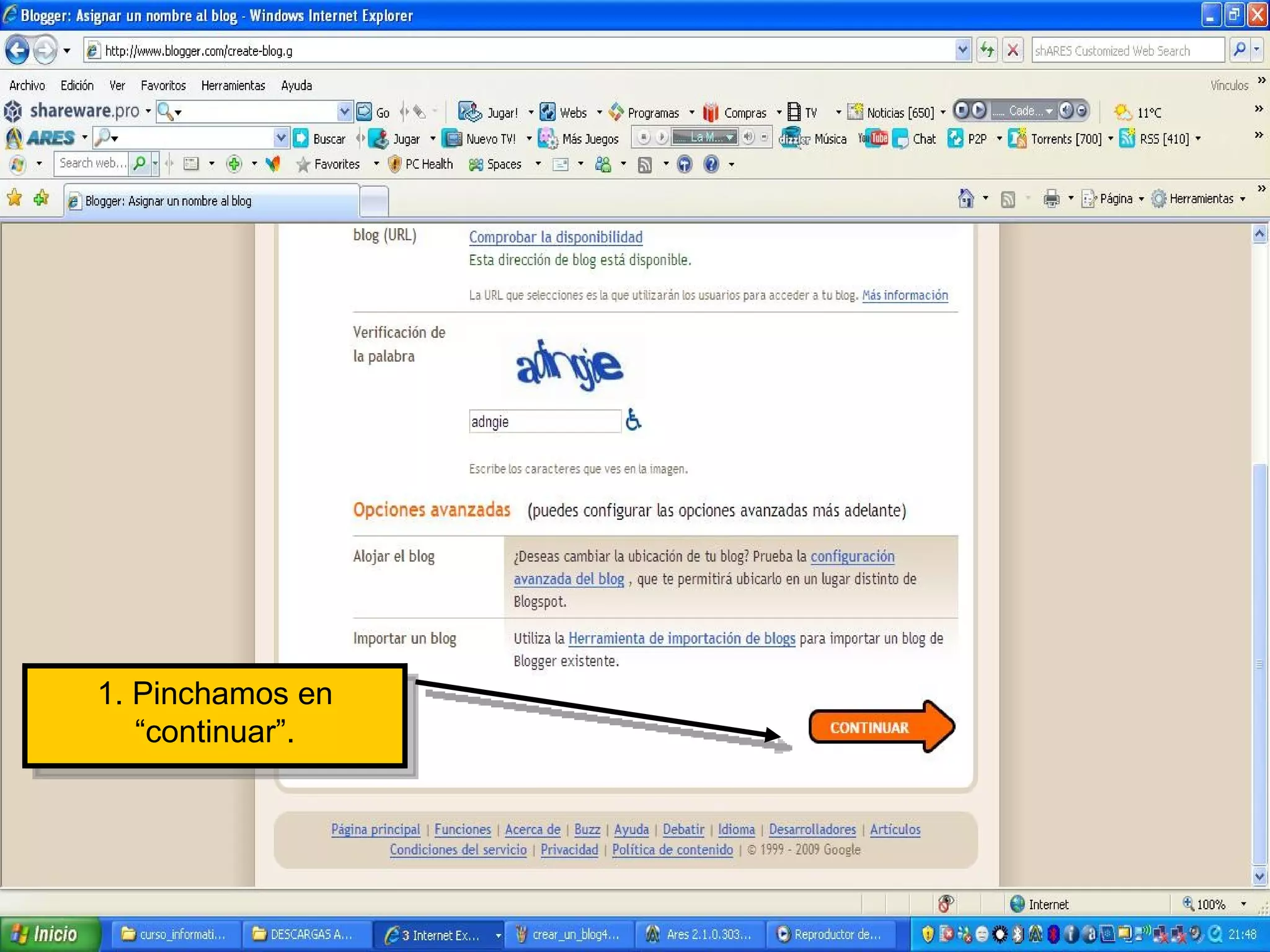1270x952 pixels.
Task: Click the orange CONTINUAR button
Action: (881, 727)
